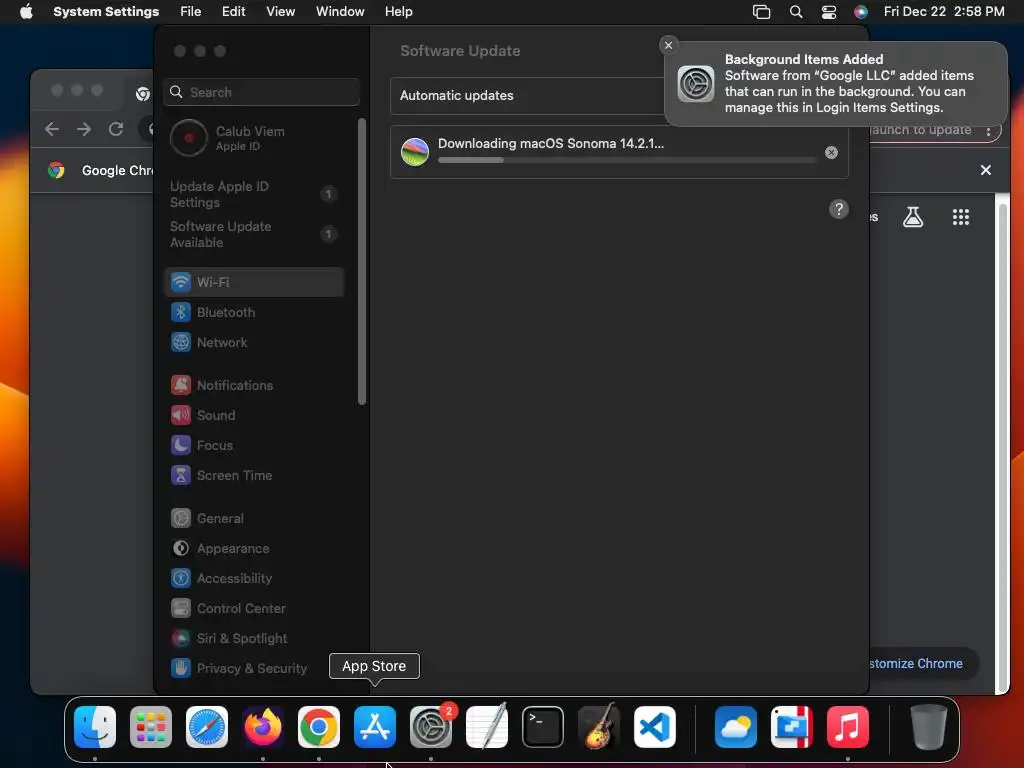Close the Chrome info bar
This screenshot has height=768, width=1024.
tap(986, 170)
